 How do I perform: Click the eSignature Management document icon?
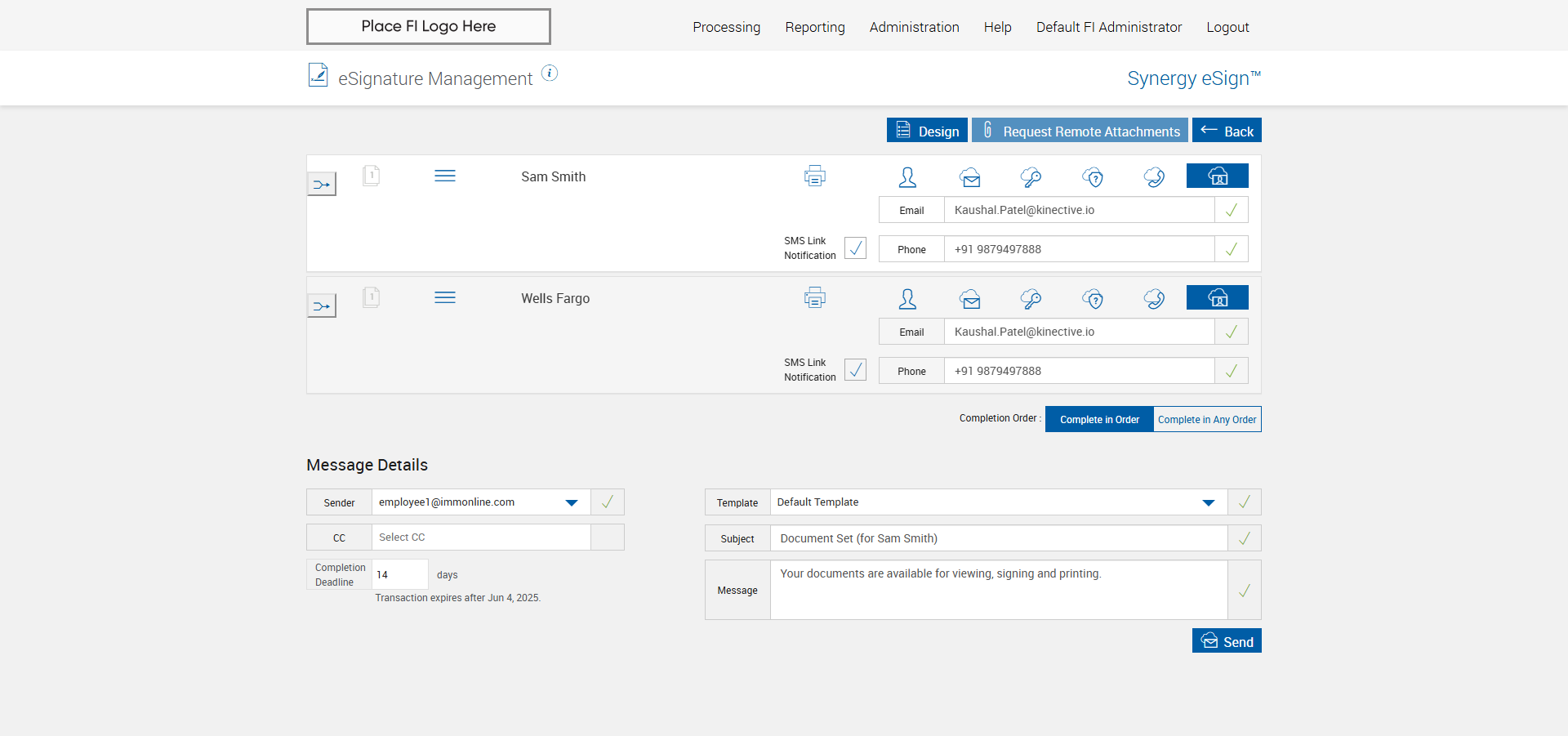pyautogui.click(x=318, y=75)
